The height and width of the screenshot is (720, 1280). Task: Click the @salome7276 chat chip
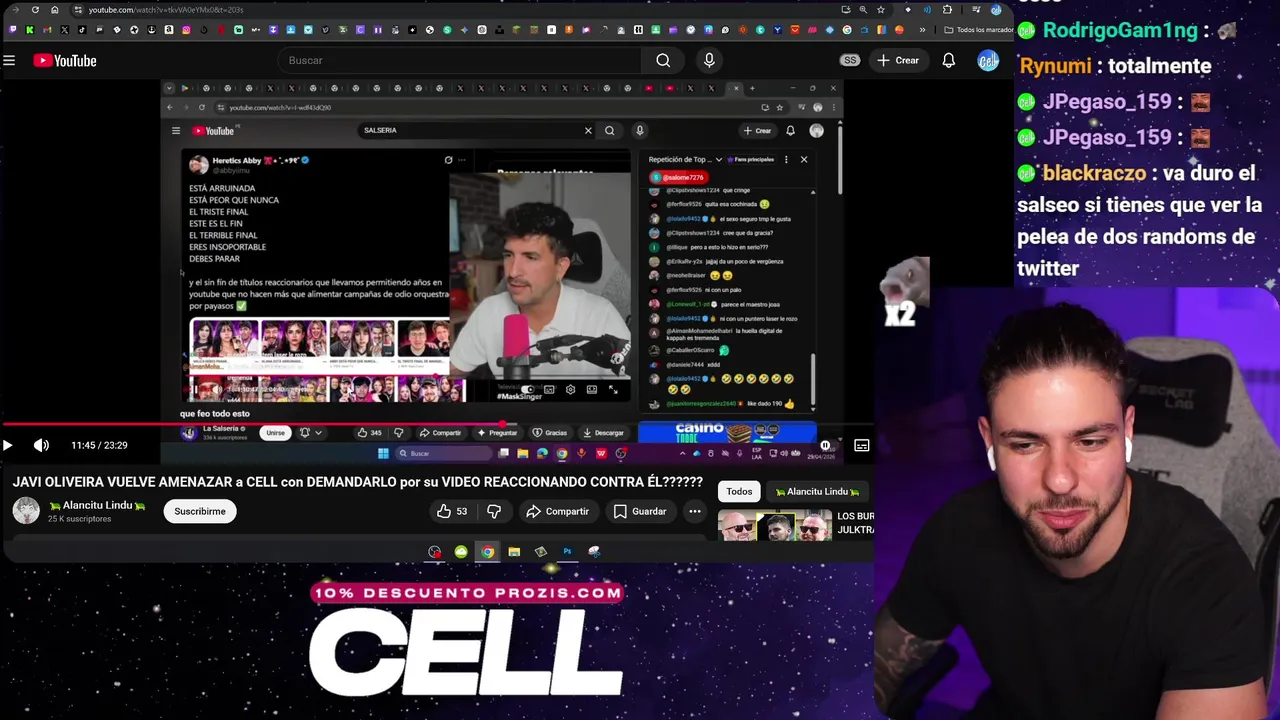677,178
